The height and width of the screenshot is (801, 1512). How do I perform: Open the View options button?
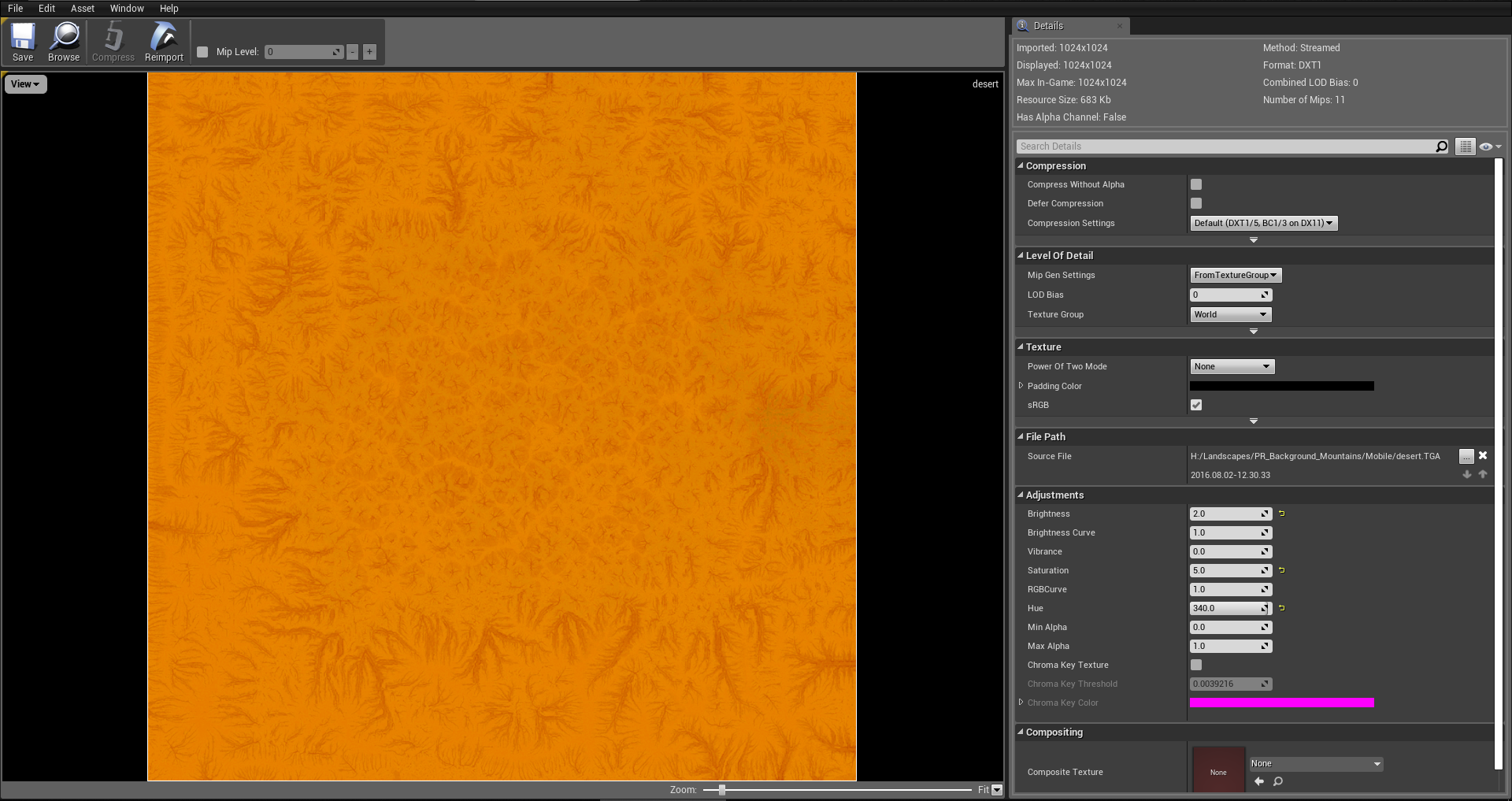click(25, 84)
